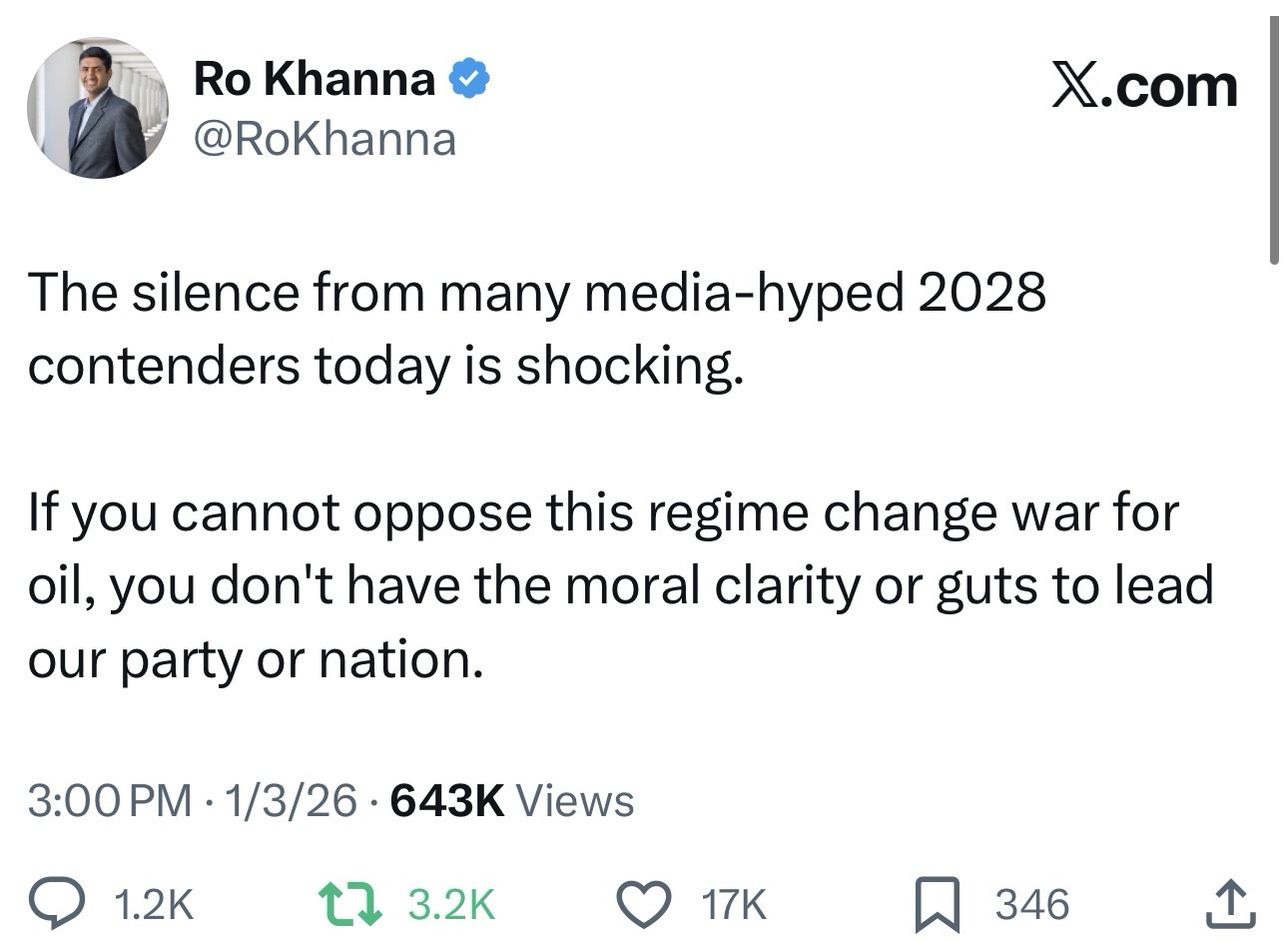Viewport: 1288px width, 941px height.
Task: Click the X.com logo
Action: (x=1144, y=86)
